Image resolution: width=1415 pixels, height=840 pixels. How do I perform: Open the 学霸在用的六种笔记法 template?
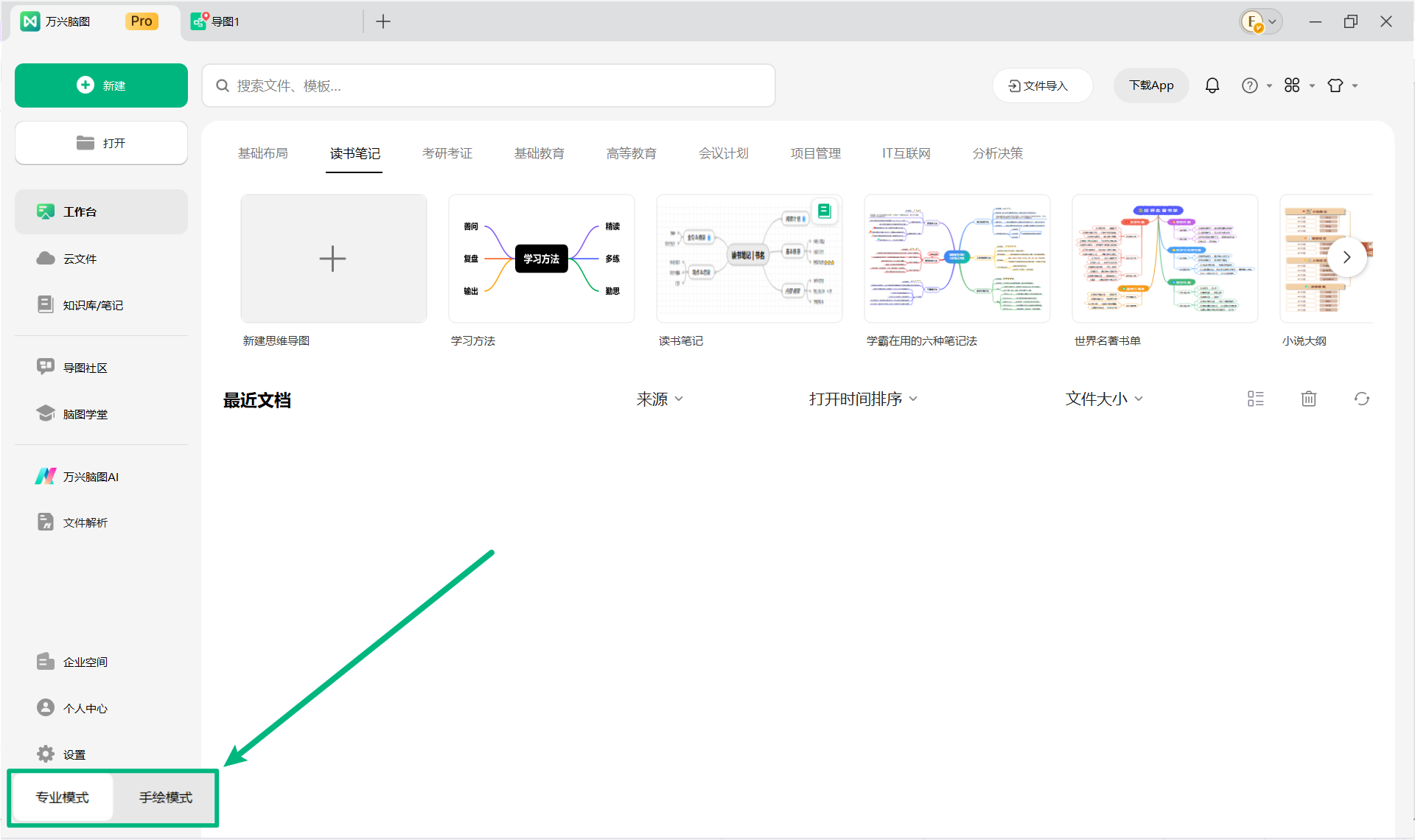[957, 259]
